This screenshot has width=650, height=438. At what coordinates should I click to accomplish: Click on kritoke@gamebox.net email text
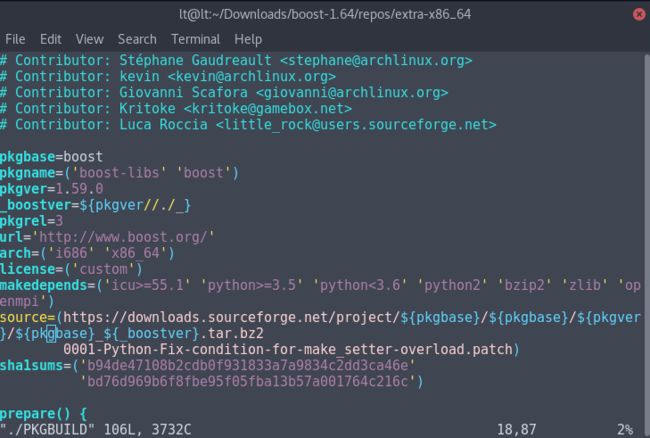point(268,109)
